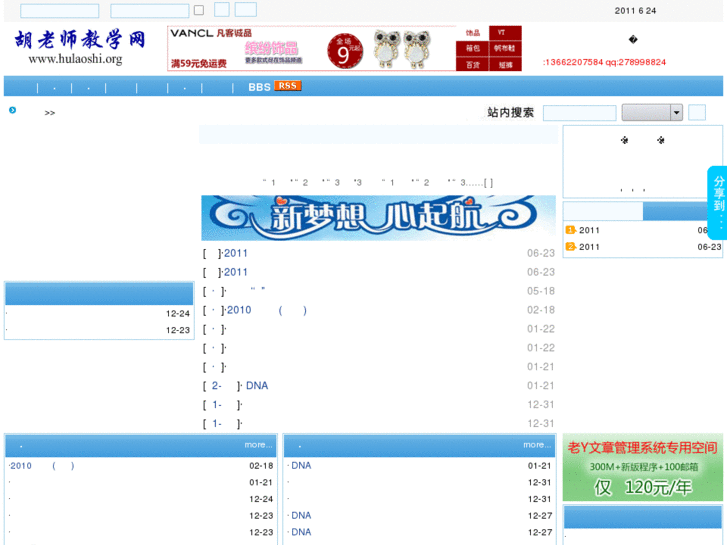Click the owl earrings image in VANCL ad
727x545 pixels.
[402, 49]
